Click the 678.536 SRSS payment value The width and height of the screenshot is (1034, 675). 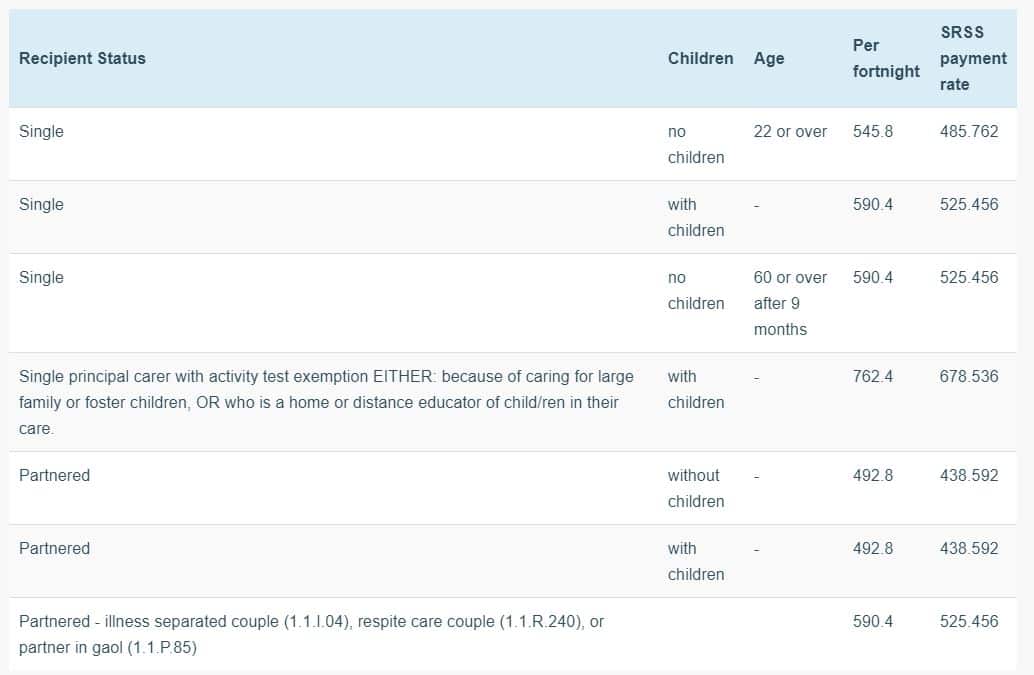[968, 376]
